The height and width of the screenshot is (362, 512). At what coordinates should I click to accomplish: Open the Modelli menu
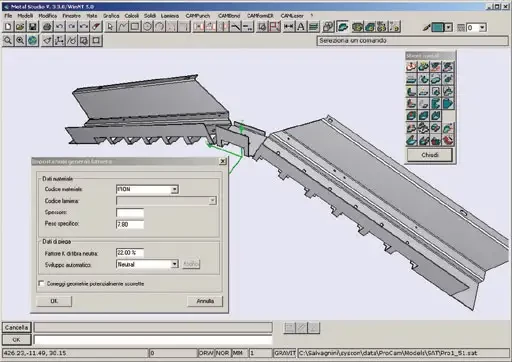tap(25, 16)
